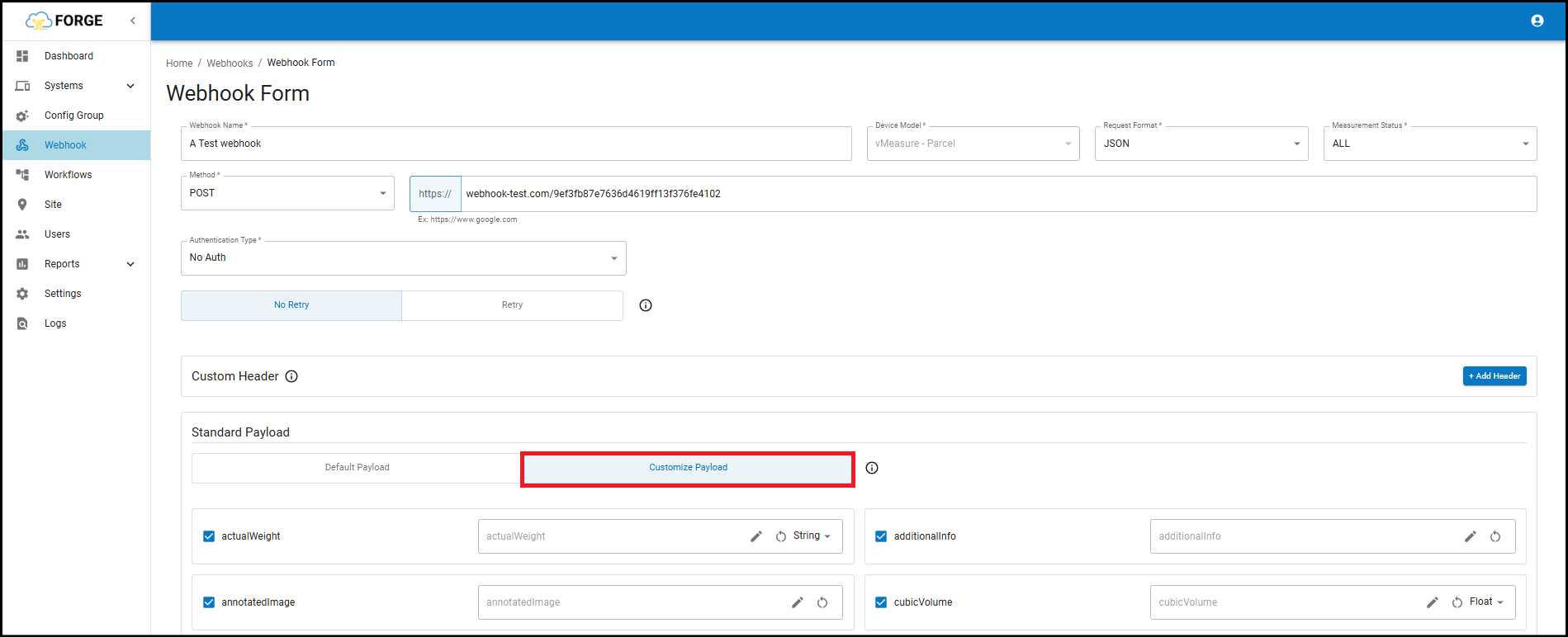
Task: Change cubicVolume data type Float dropdown
Action: 1486,602
